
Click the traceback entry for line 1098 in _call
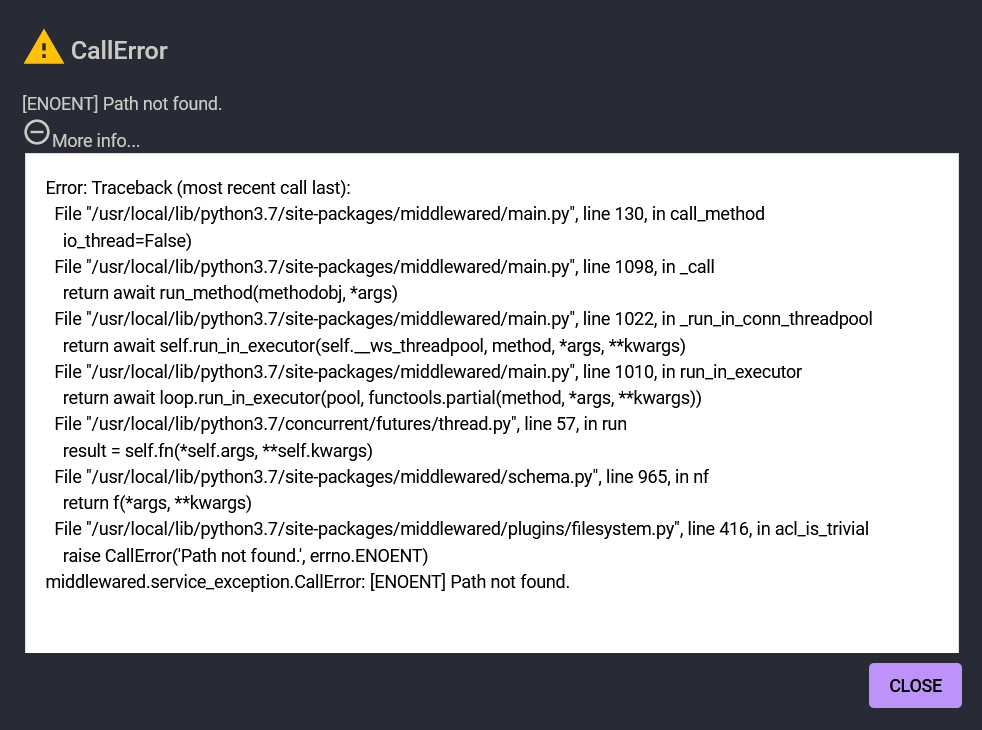pos(385,267)
